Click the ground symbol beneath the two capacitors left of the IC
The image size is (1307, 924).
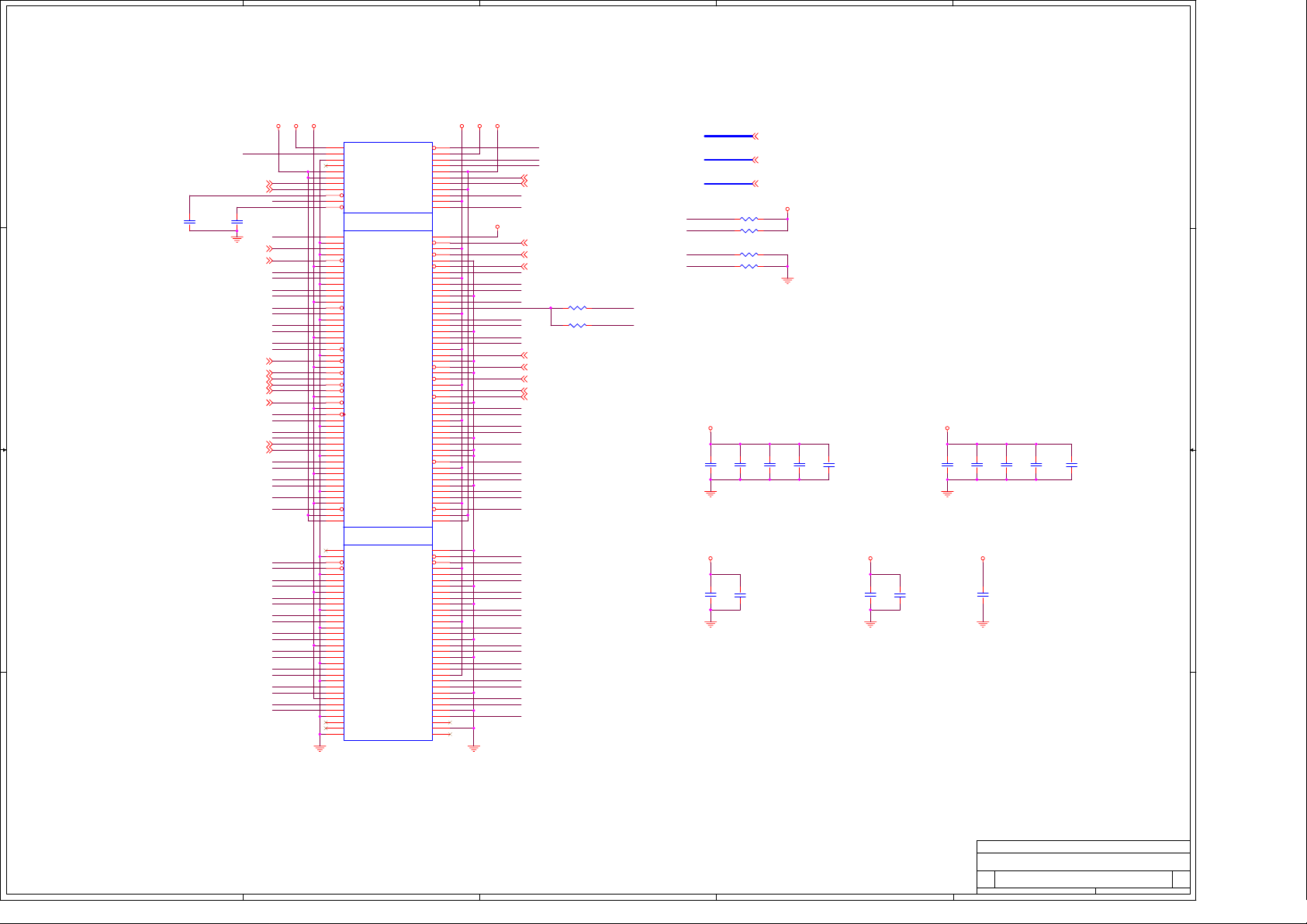pyautogui.click(x=237, y=240)
